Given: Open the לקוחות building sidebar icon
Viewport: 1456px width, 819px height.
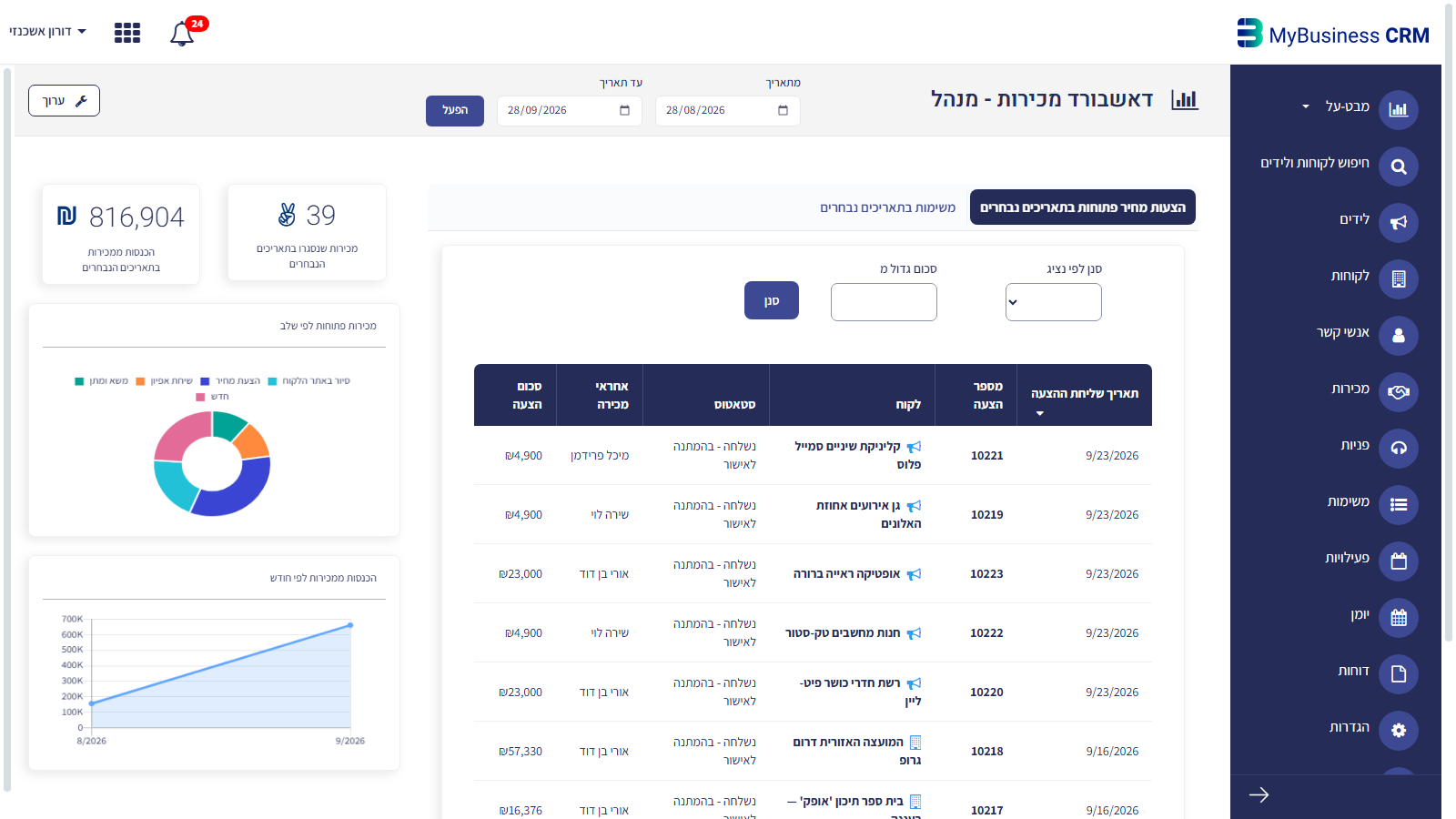Looking at the screenshot, I should click(x=1399, y=279).
